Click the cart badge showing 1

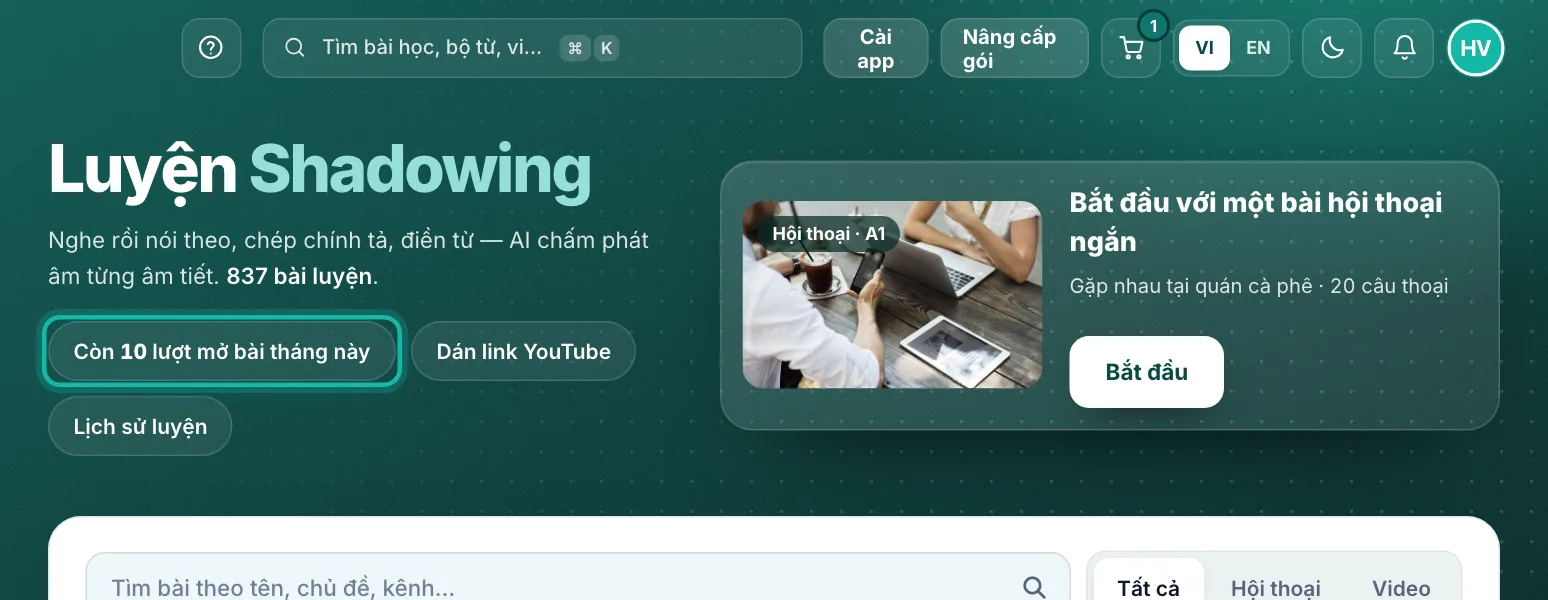pyautogui.click(x=1153, y=26)
